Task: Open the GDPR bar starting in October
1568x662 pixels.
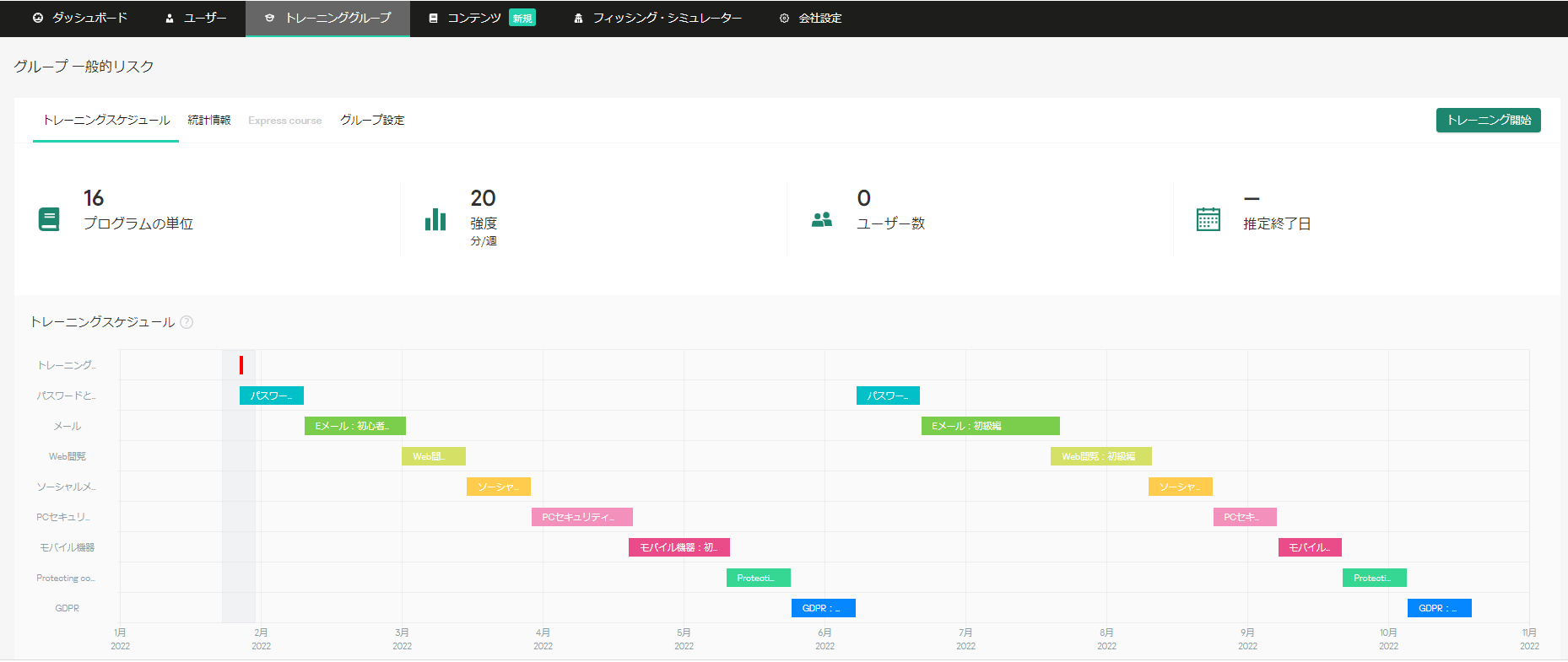Action: tap(1440, 608)
